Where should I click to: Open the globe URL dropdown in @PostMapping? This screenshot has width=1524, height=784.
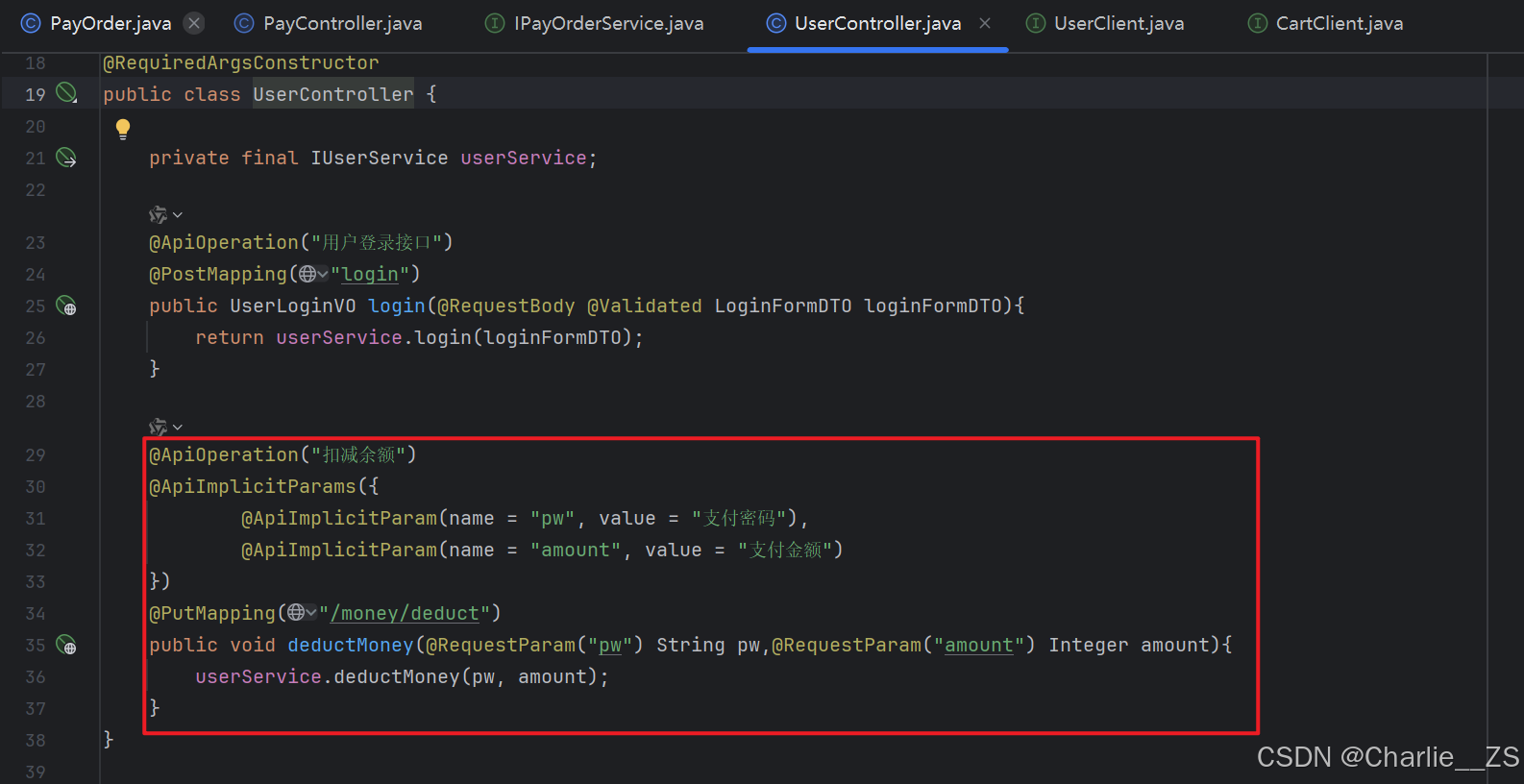pos(313,274)
